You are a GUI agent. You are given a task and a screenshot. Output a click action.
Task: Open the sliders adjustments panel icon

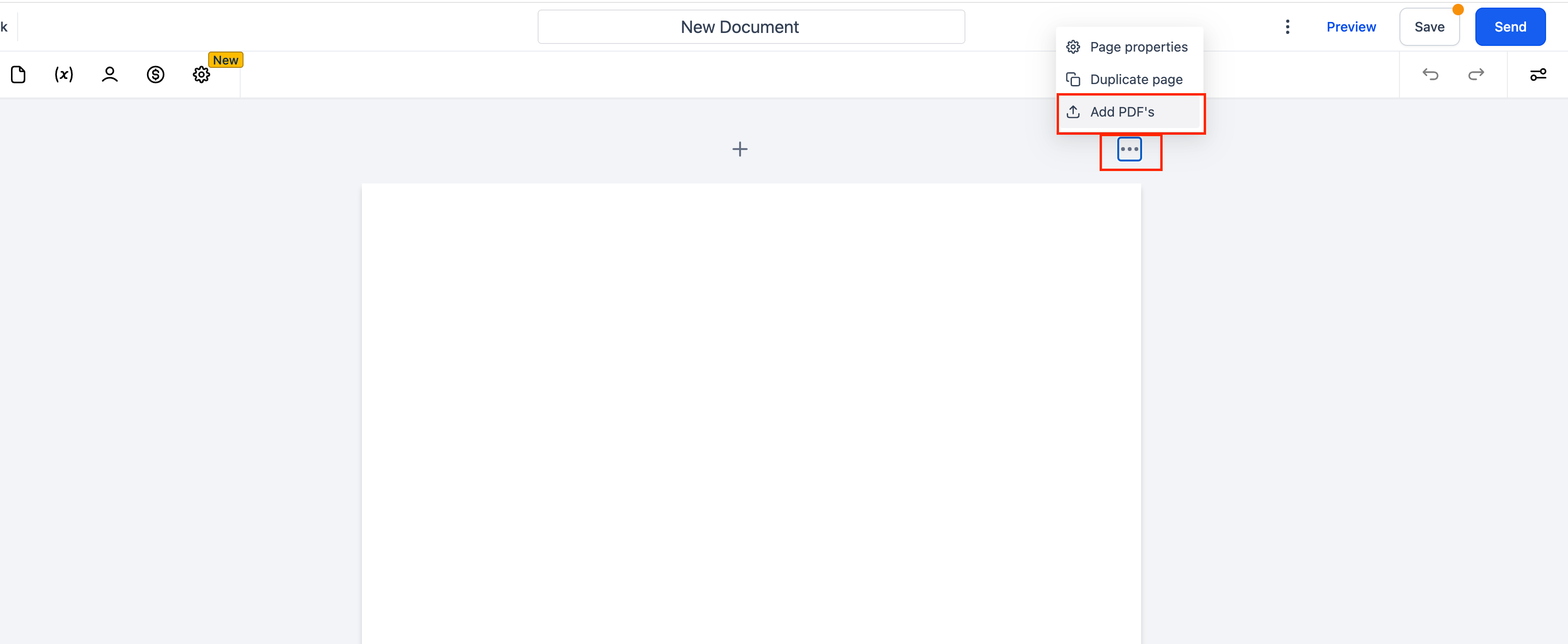[x=1537, y=75]
